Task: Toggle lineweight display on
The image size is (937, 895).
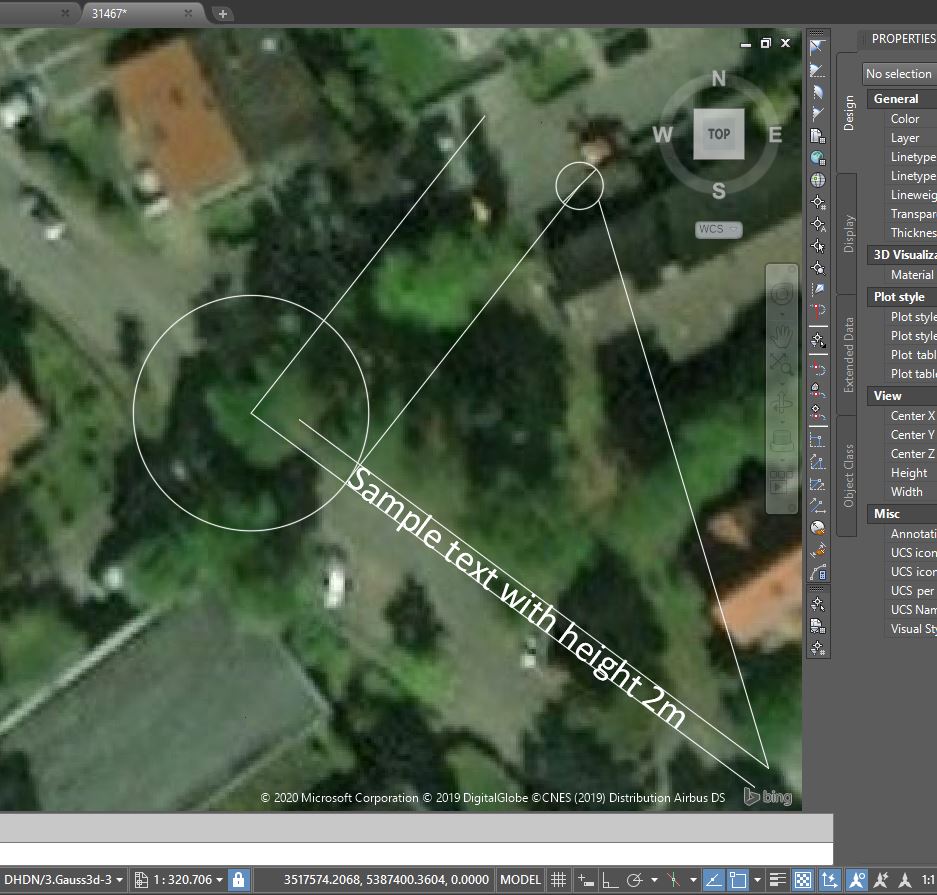Action: coord(777,880)
